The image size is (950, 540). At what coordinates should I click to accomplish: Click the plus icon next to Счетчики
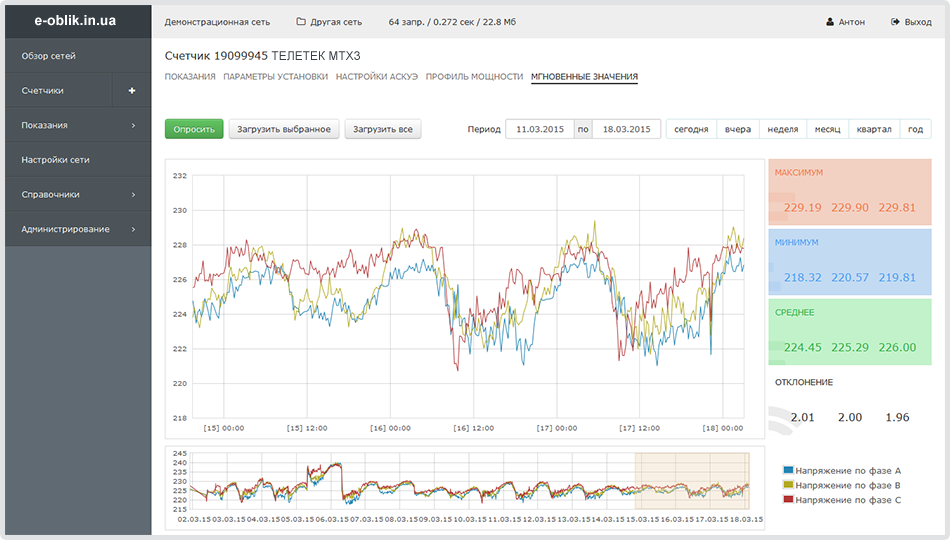tap(132, 91)
